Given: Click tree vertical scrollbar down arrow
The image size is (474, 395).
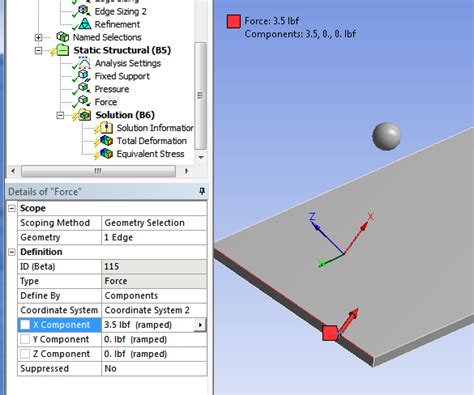Looking at the screenshot, I should (x=201, y=157).
